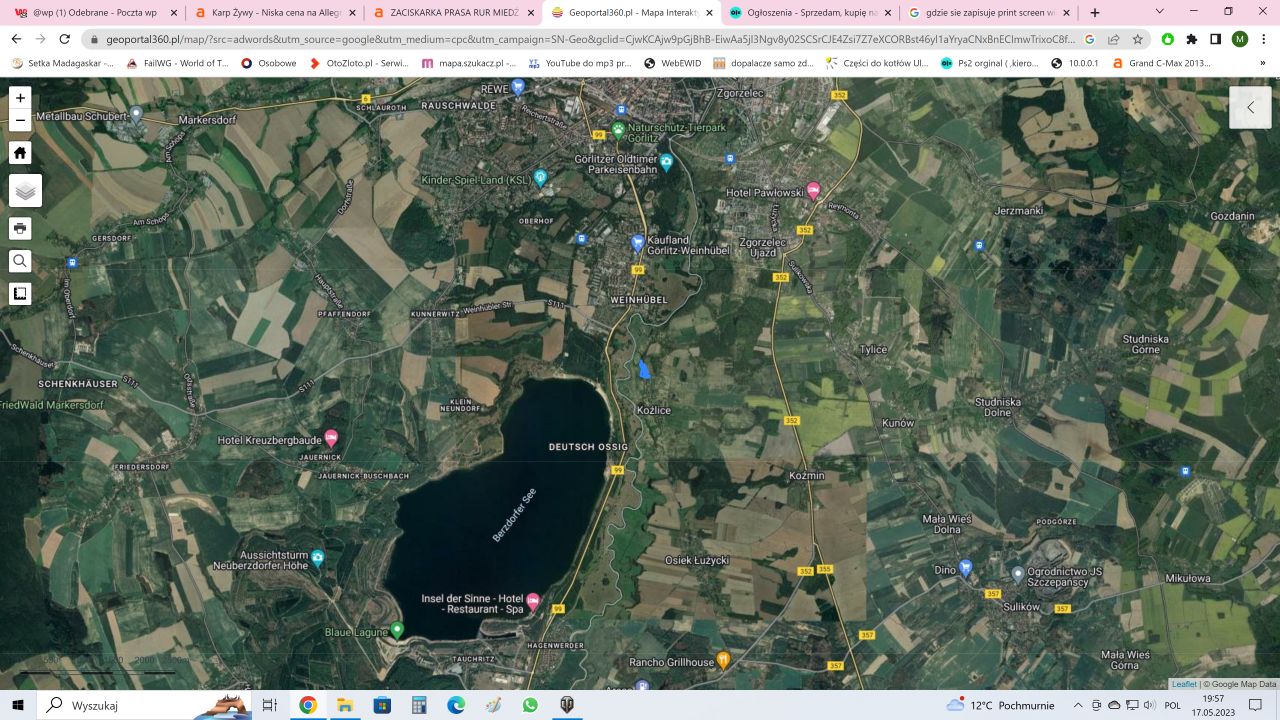Click the Aussichtsturm Neuberzdorfer Höhe marker

point(318,557)
